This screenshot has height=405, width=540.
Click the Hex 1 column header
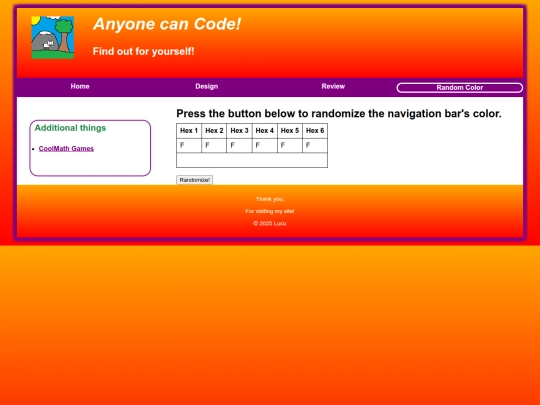pos(189,131)
